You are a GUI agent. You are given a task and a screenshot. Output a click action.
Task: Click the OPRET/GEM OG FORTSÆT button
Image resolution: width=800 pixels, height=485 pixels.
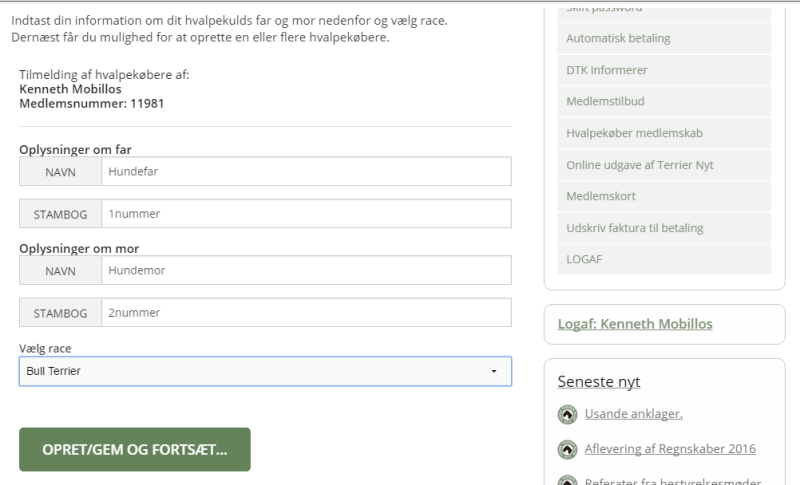point(135,449)
